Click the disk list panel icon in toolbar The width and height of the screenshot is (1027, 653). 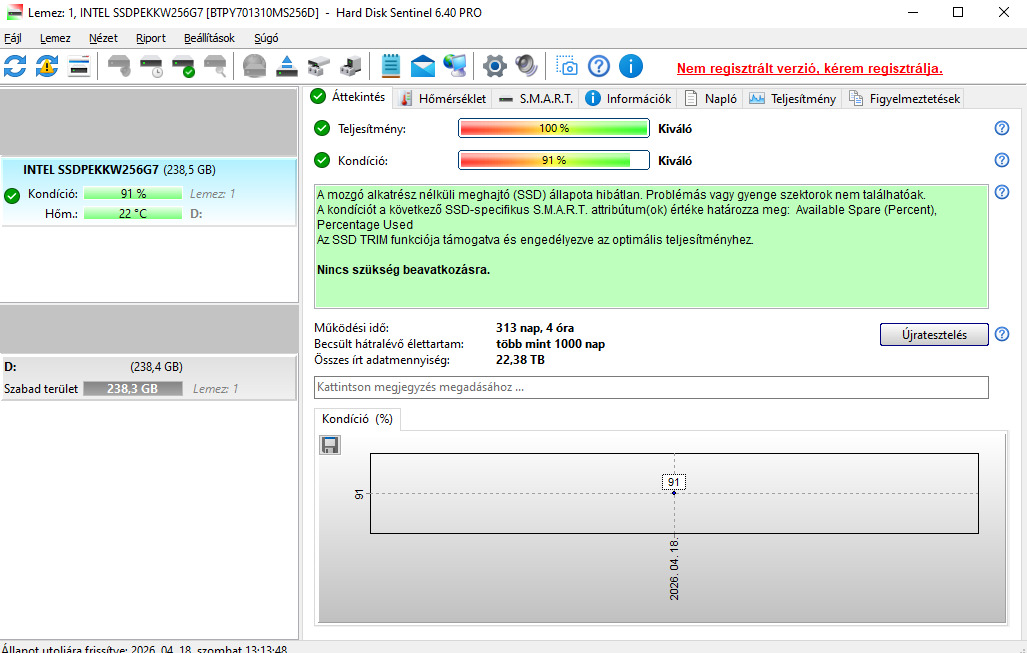(79, 66)
